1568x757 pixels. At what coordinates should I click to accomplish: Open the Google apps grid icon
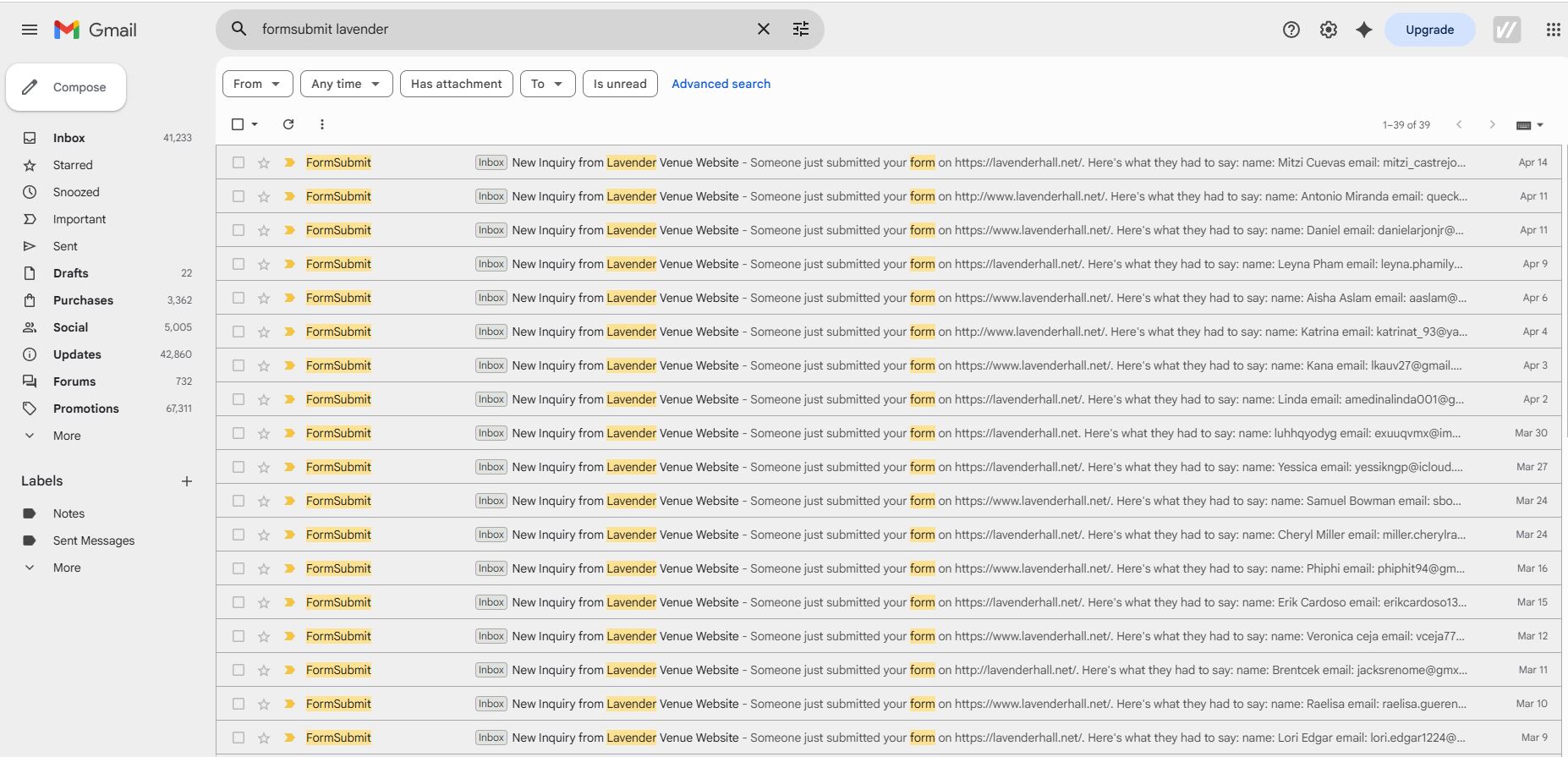click(1553, 30)
